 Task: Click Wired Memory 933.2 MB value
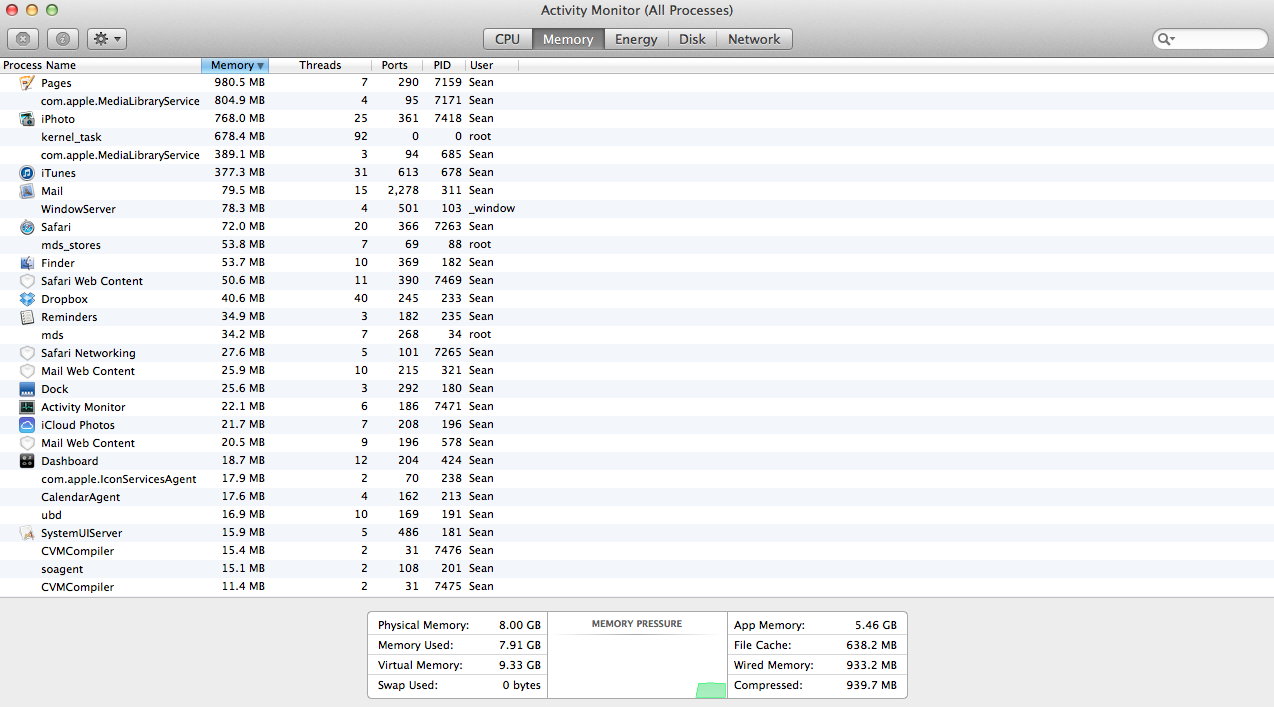pos(872,665)
